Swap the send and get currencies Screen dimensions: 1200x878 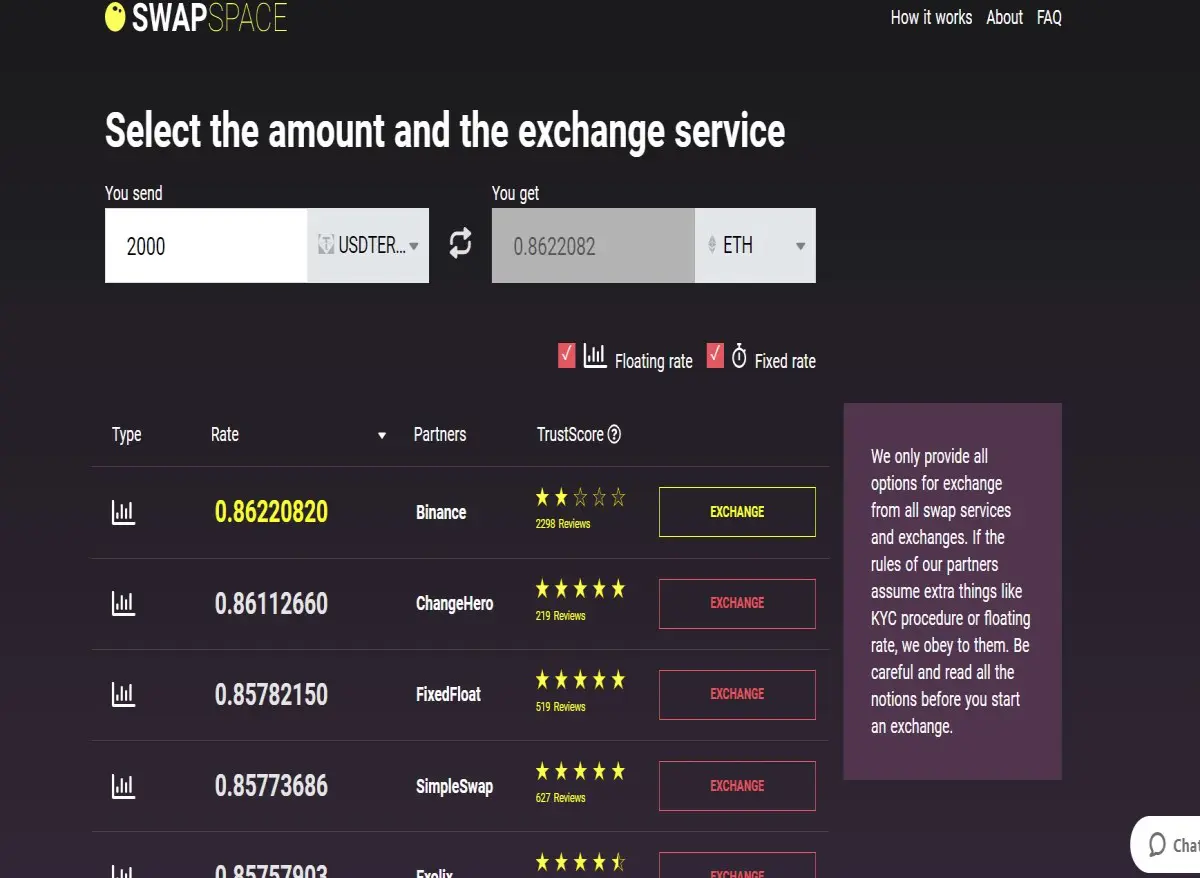460,243
